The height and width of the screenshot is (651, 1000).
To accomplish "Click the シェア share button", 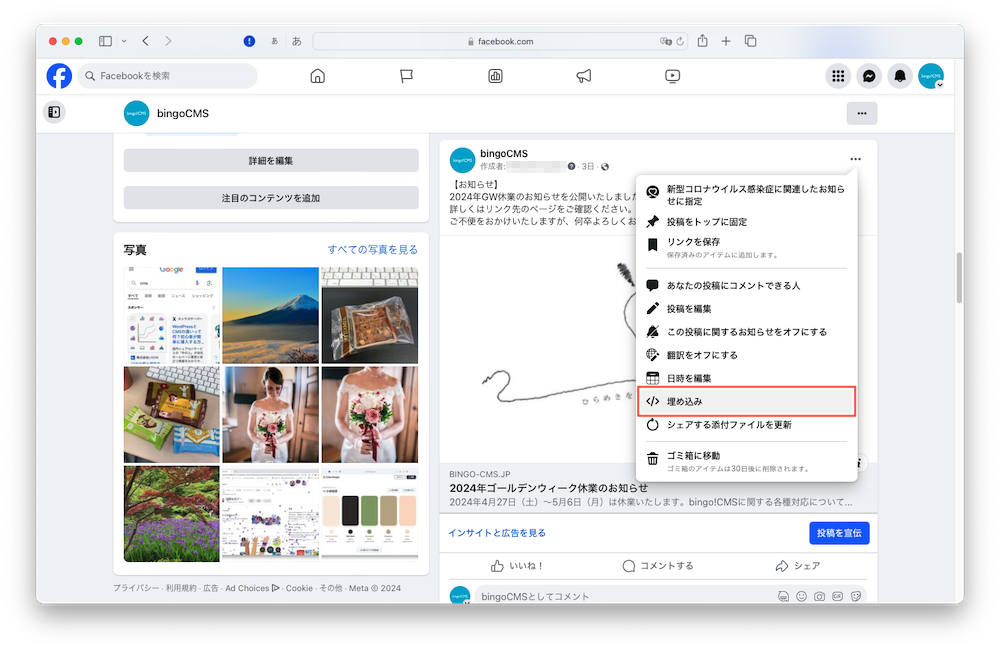I will (x=798, y=566).
